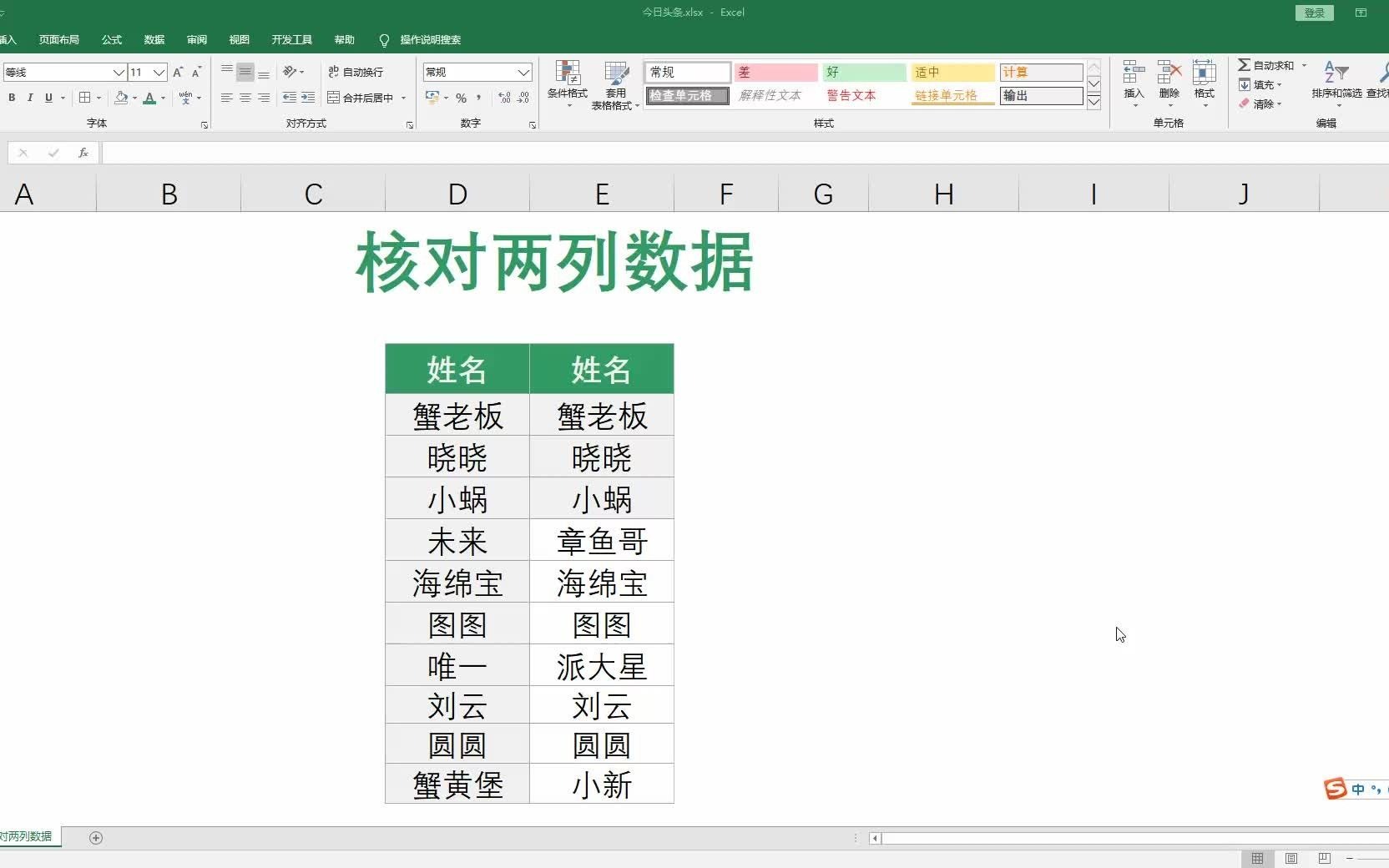Switch to 开发工具 tab
The width and height of the screenshot is (1389, 868).
[291, 39]
